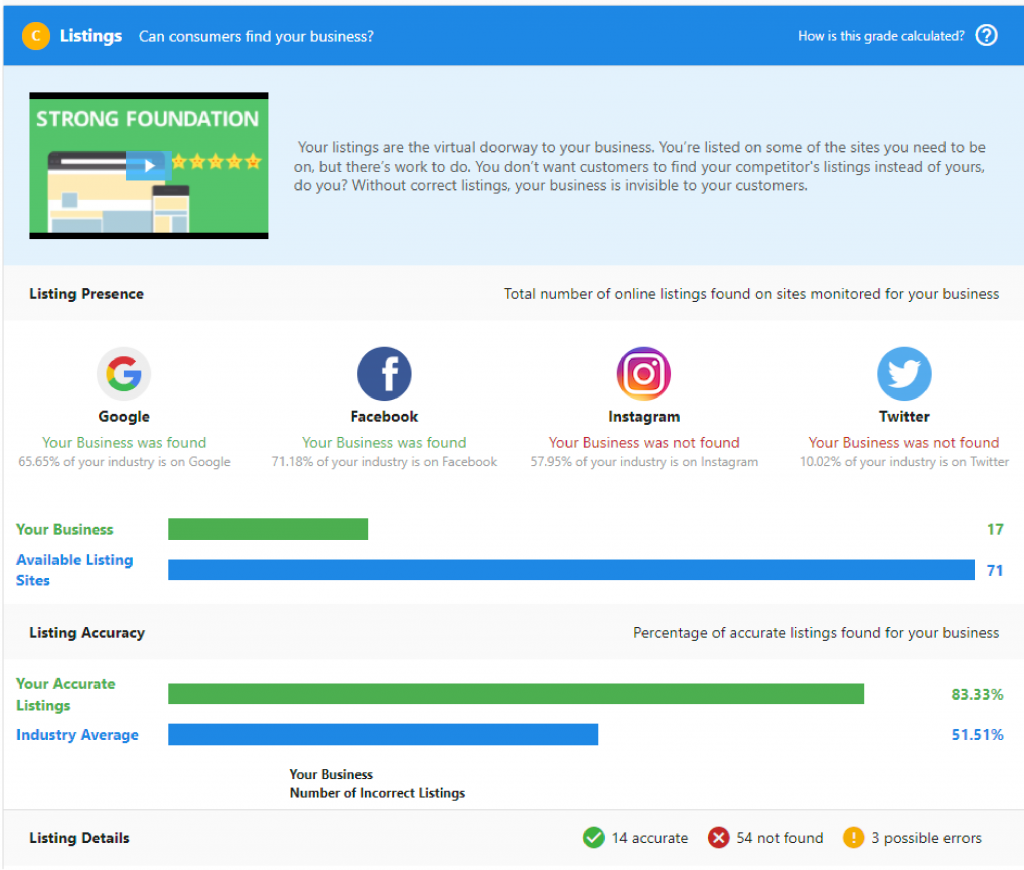Click the Instagram label
The image size is (1024, 870).
tap(644, 417)
